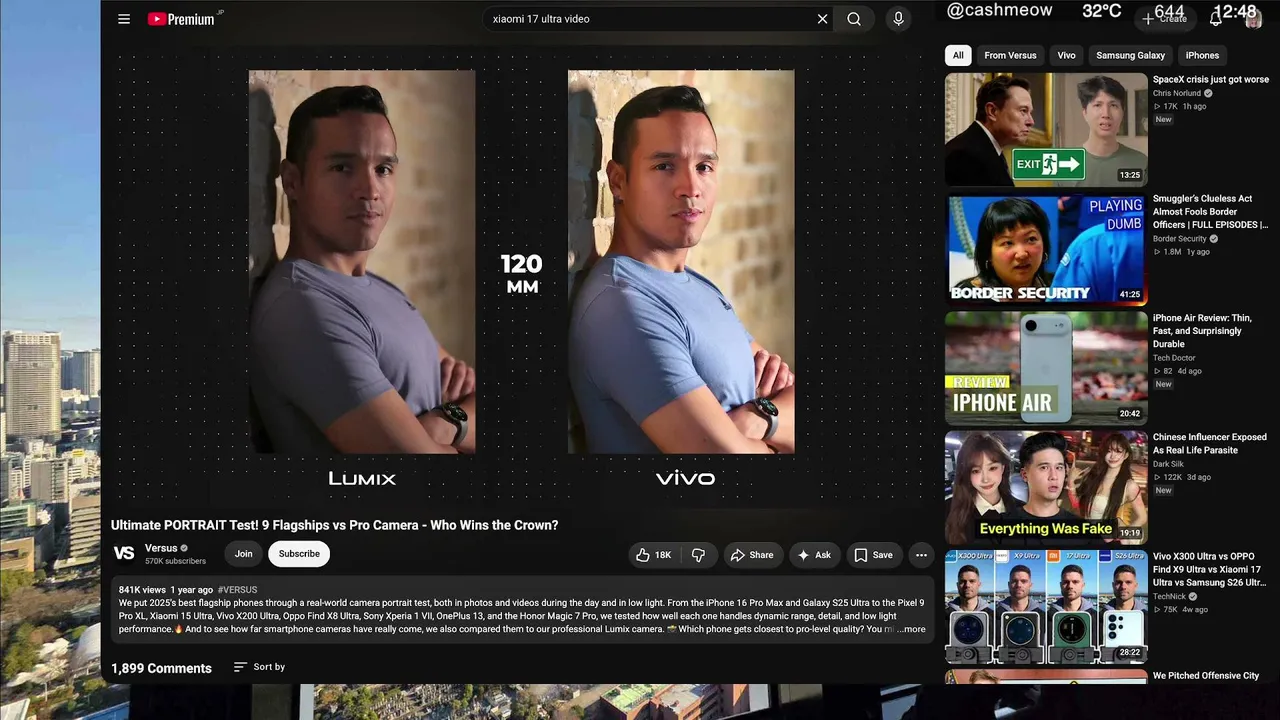
Task: Start voice search with the microphone
Action: pyautogui.click(x=898, y=19)
